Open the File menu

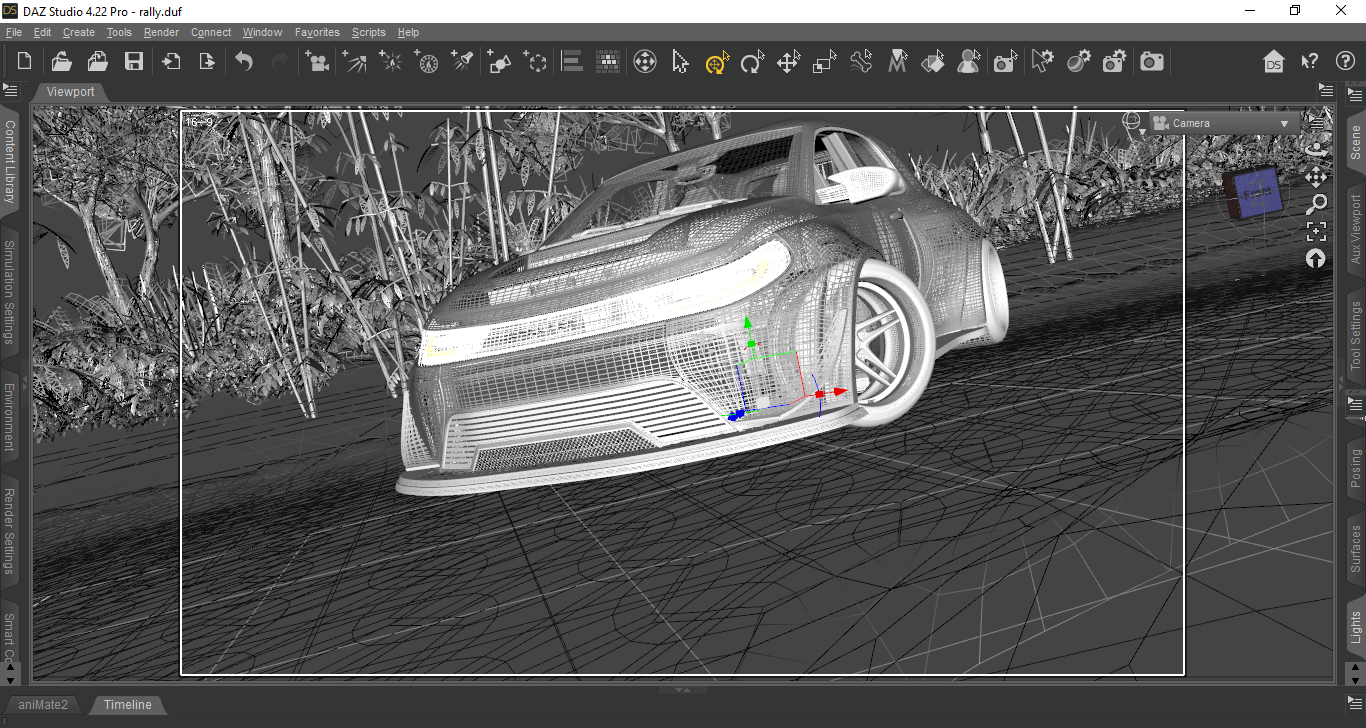click(x=14, y=32)
